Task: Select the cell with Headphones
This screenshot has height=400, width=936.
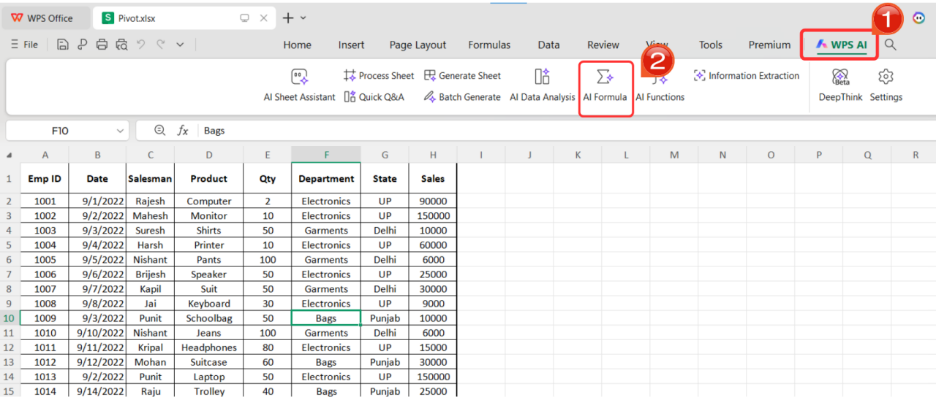Action: (209, 347)
